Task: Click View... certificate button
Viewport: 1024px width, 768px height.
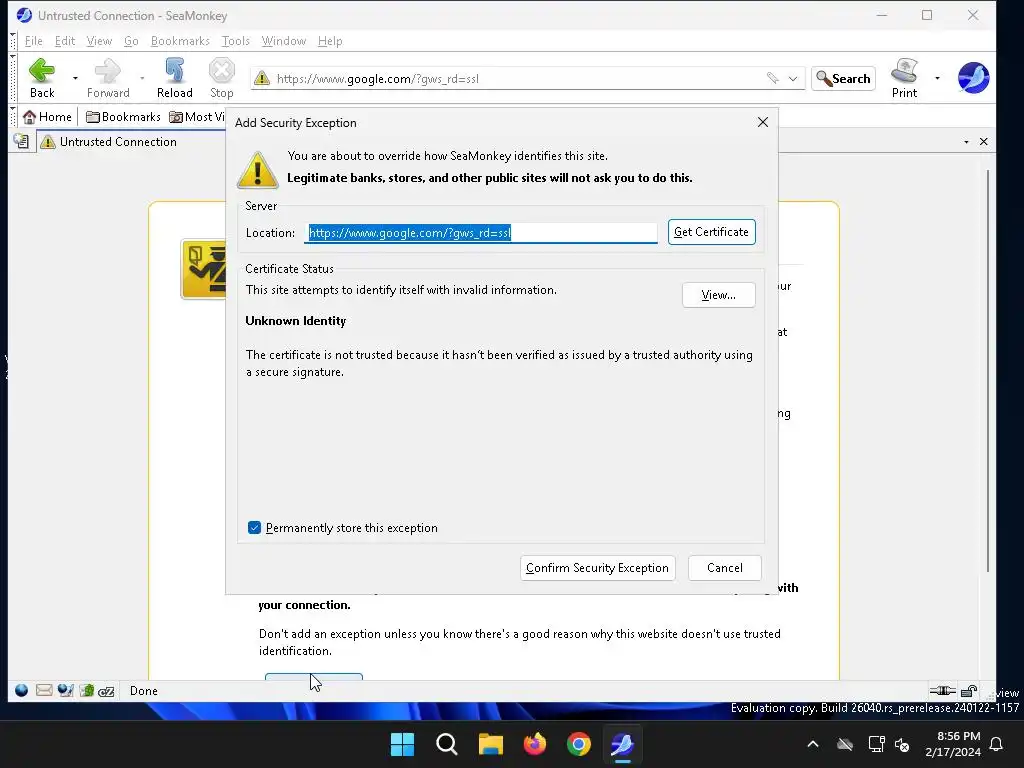Action: (718, 295)
